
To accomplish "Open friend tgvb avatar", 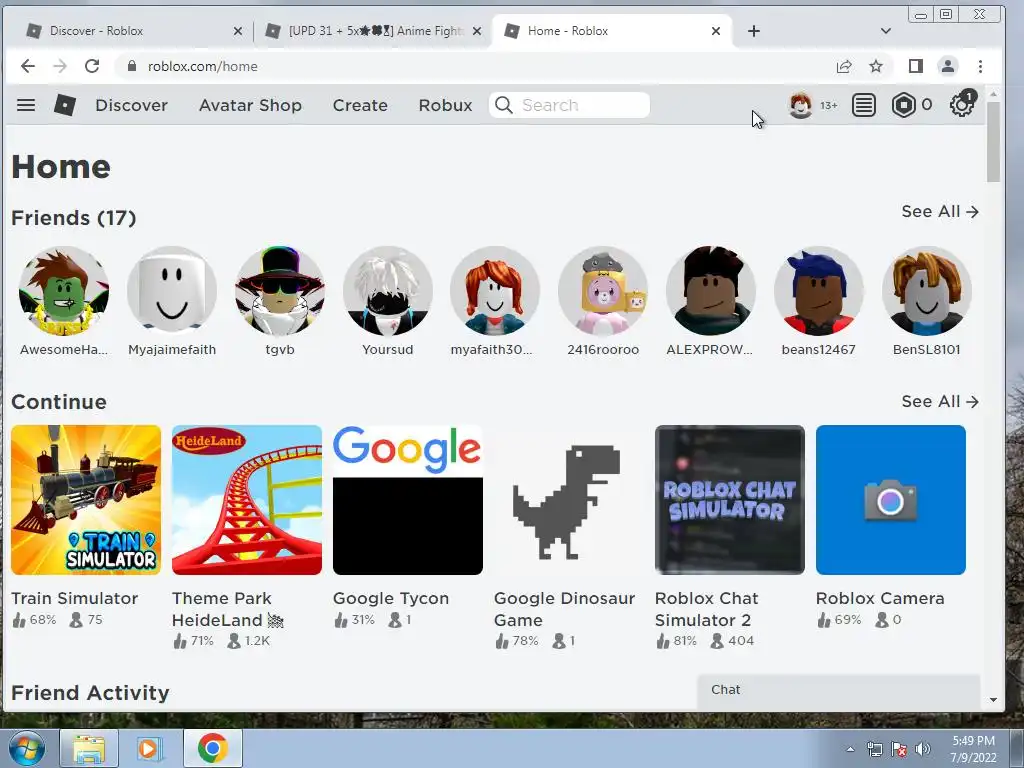I will [x=280, y=291].
